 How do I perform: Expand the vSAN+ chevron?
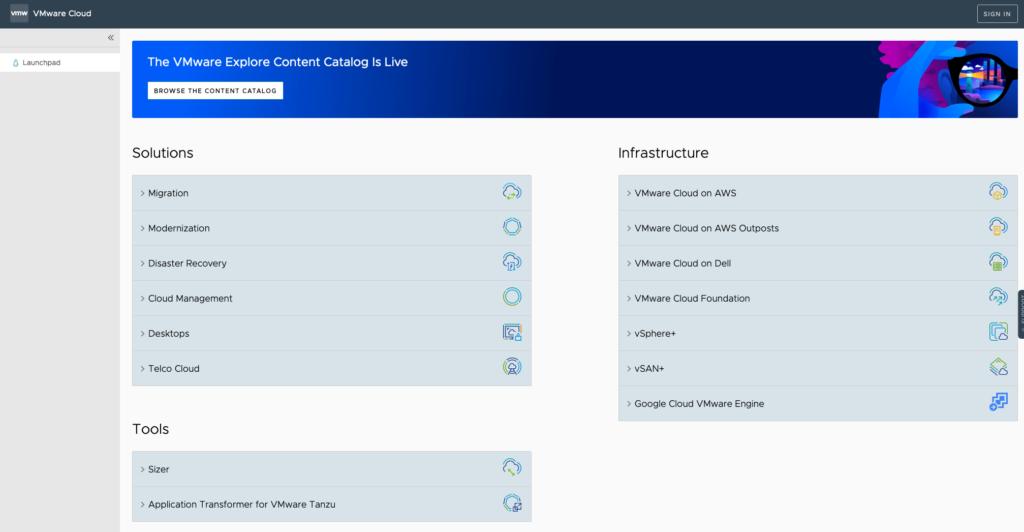pyautogui.click(x=629, y=369)
